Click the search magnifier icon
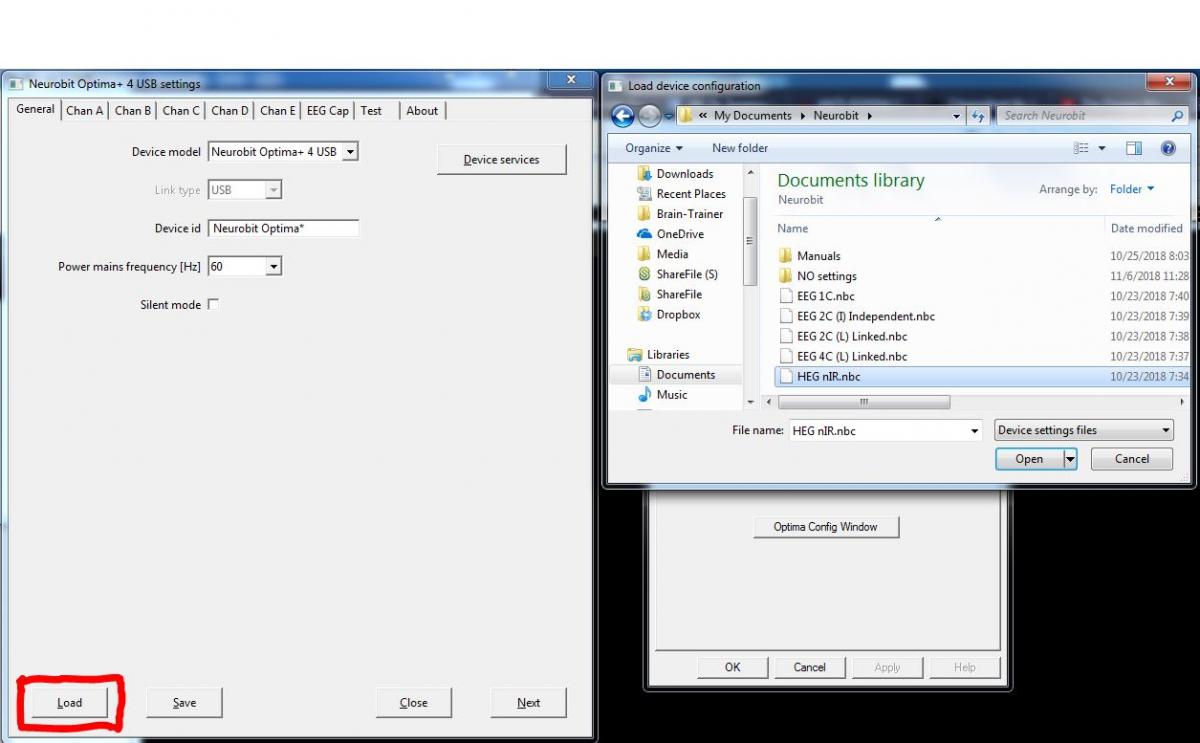This screenshot has width=1200, height=743. pos(1177,116)
